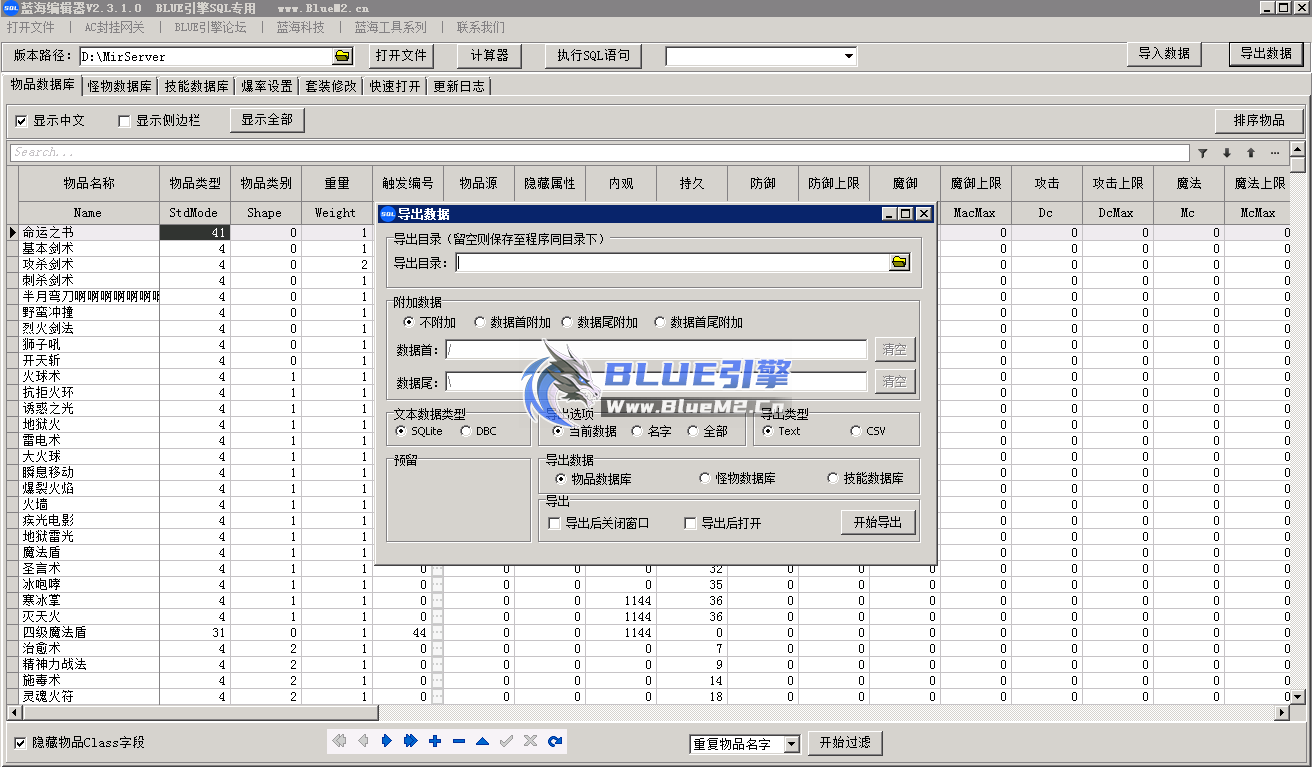Jump to last record in the navigator
1312x767 pixels.
click(411, 741)
